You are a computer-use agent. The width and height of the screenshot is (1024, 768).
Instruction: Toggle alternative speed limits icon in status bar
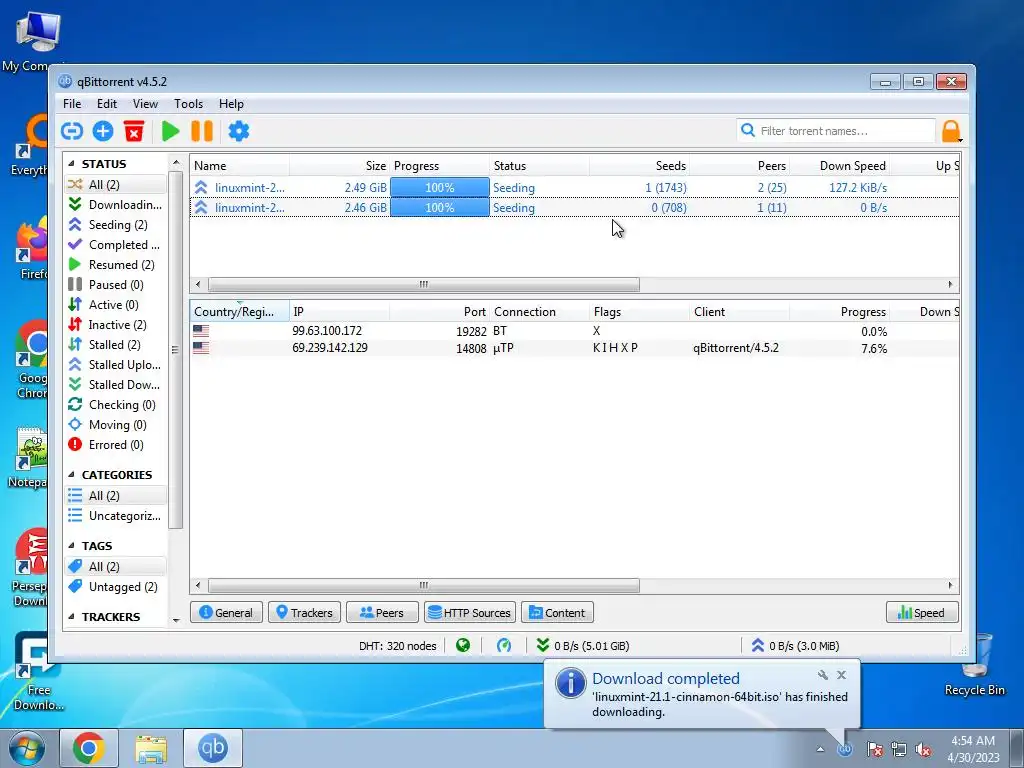pos(504,646)
